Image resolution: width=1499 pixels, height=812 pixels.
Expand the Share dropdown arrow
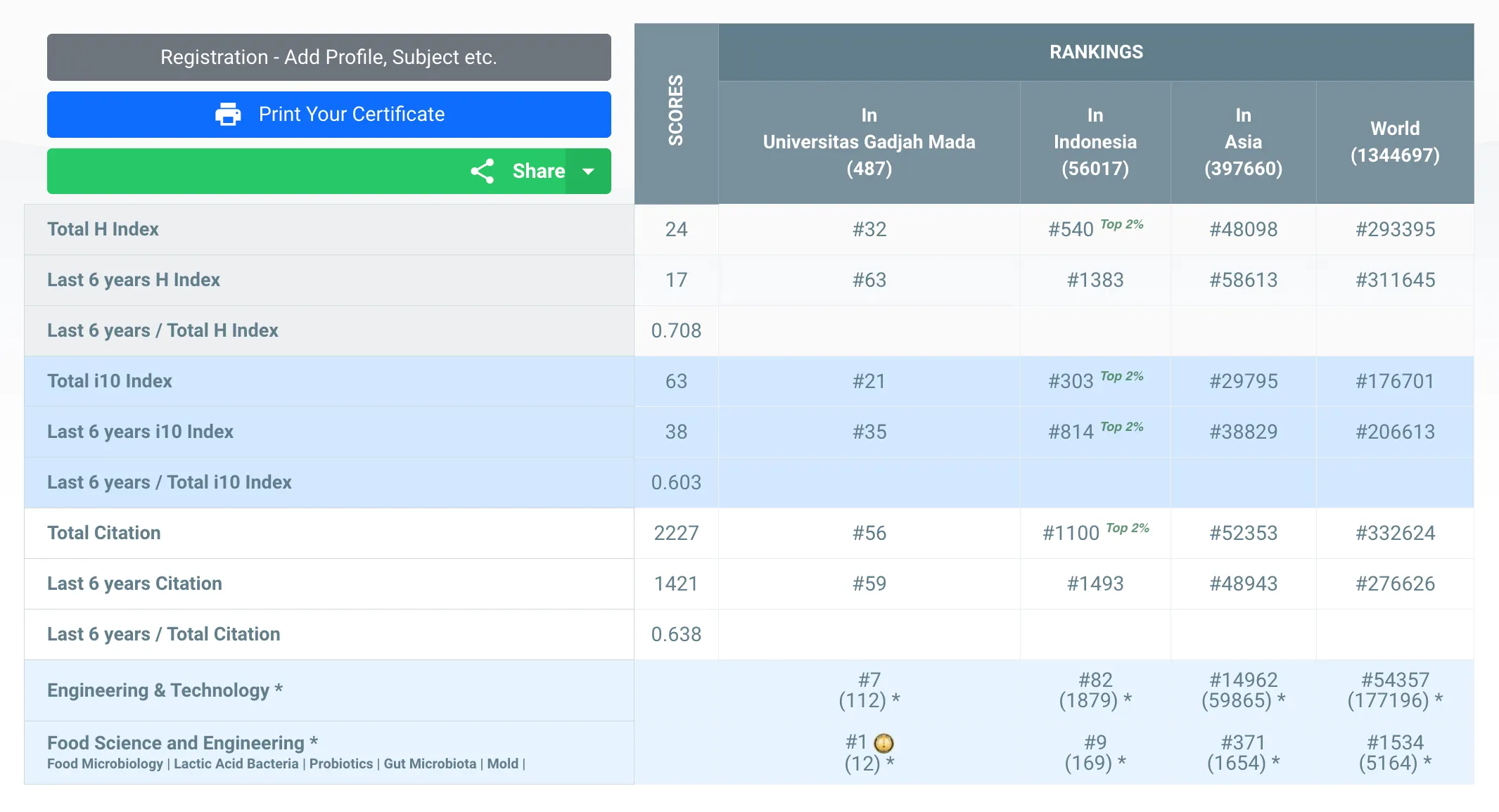(x=589, y=171)
